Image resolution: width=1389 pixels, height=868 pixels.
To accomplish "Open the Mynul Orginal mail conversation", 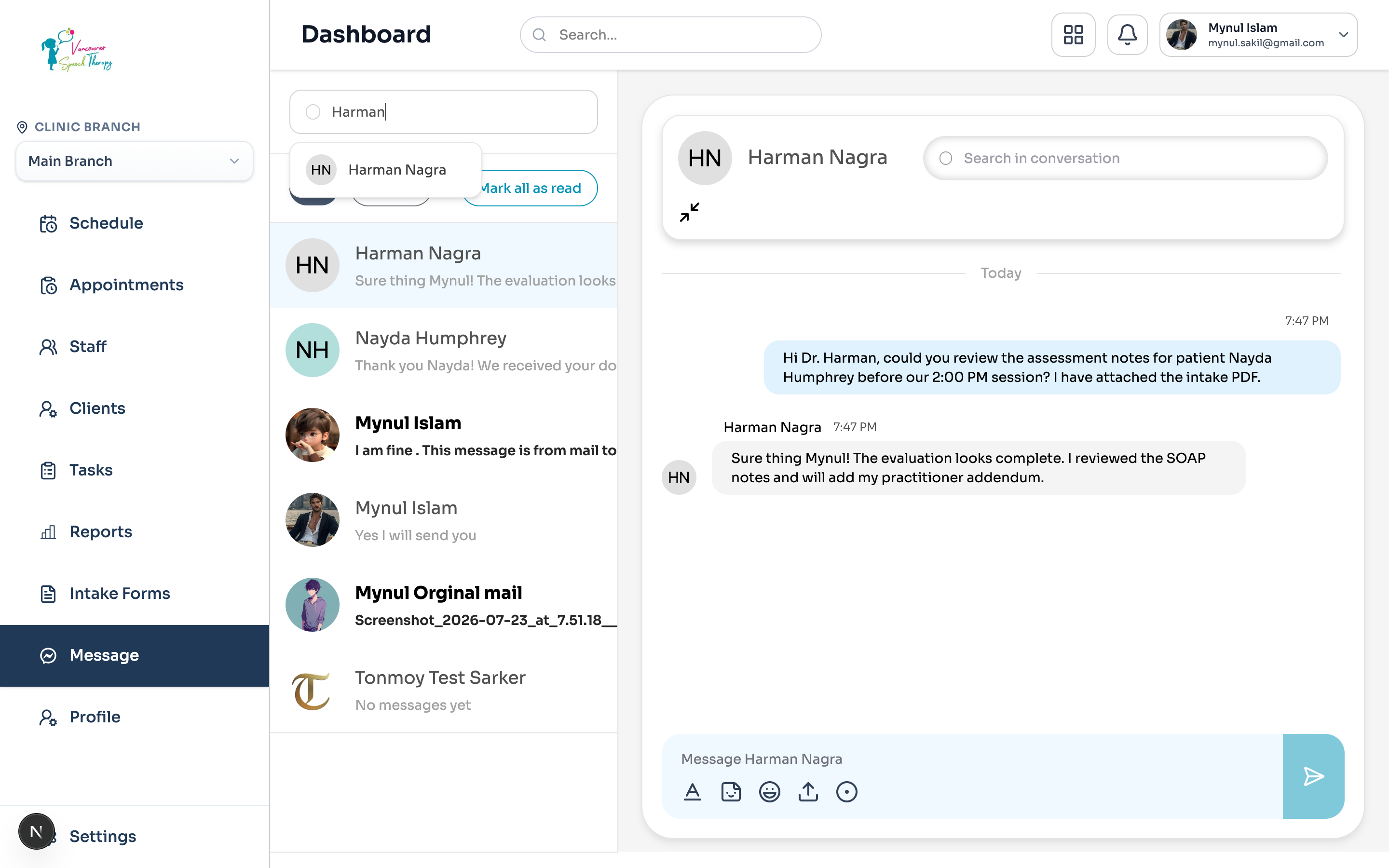I will coord(444,605).
